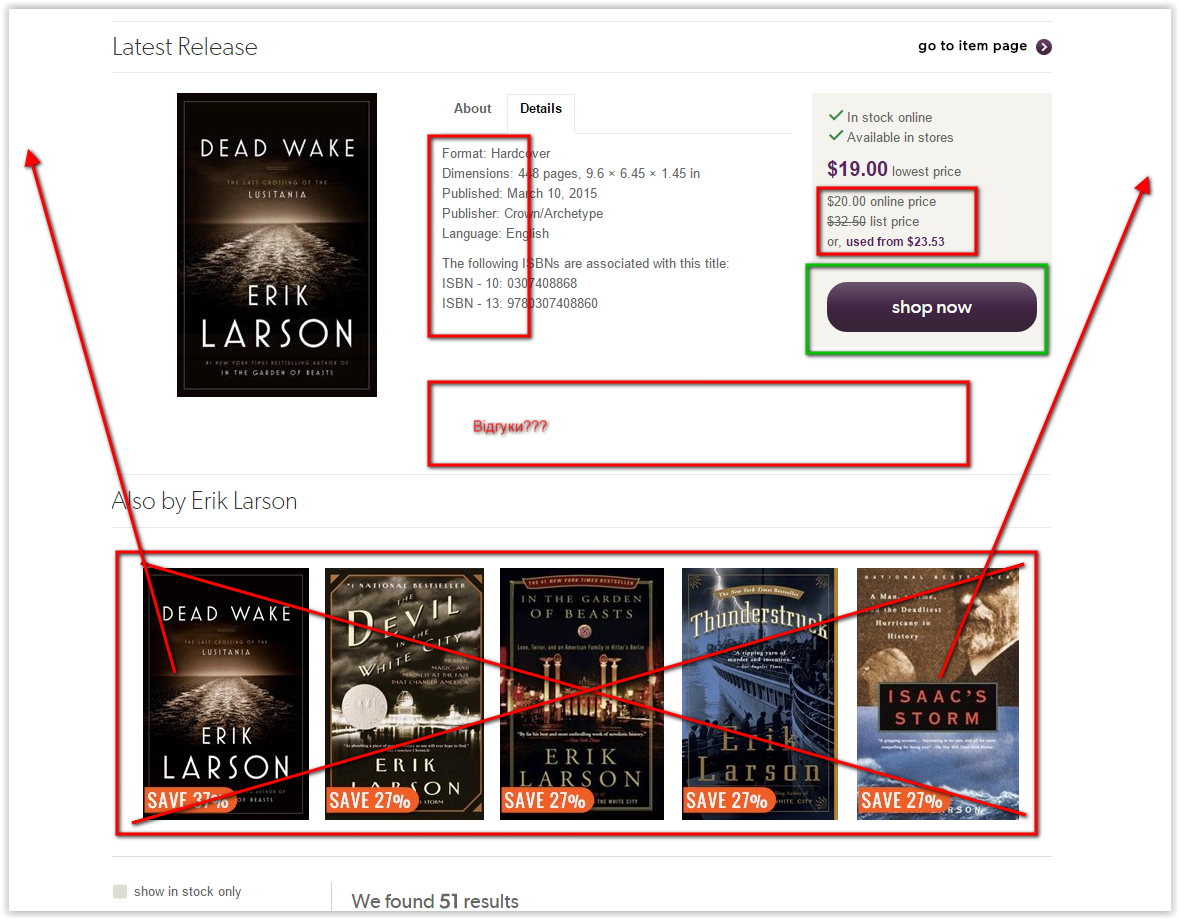Click the Language: English line
The image size is (1179, 919).
(x=496, y=234)
